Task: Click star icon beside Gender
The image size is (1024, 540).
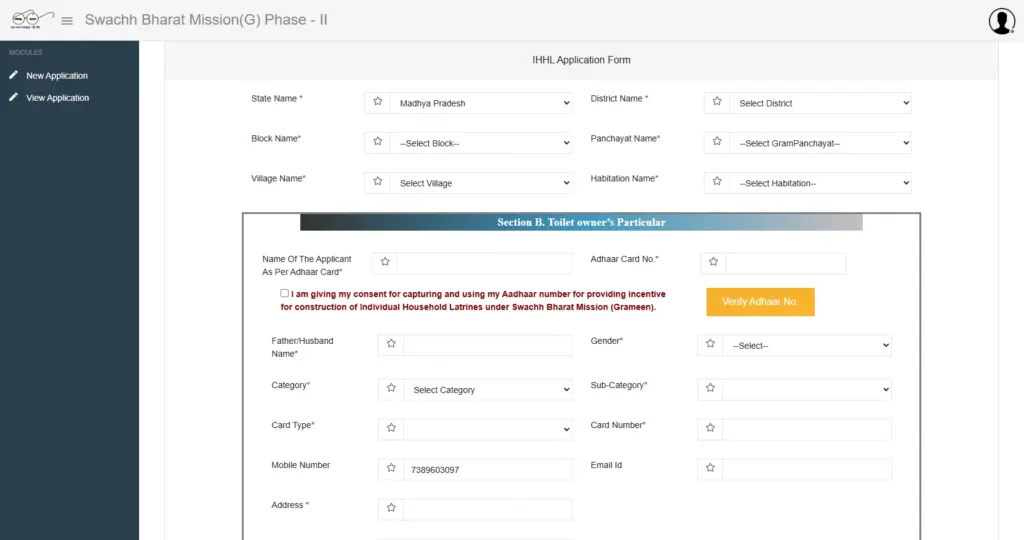Action: [x=710, y=344]
